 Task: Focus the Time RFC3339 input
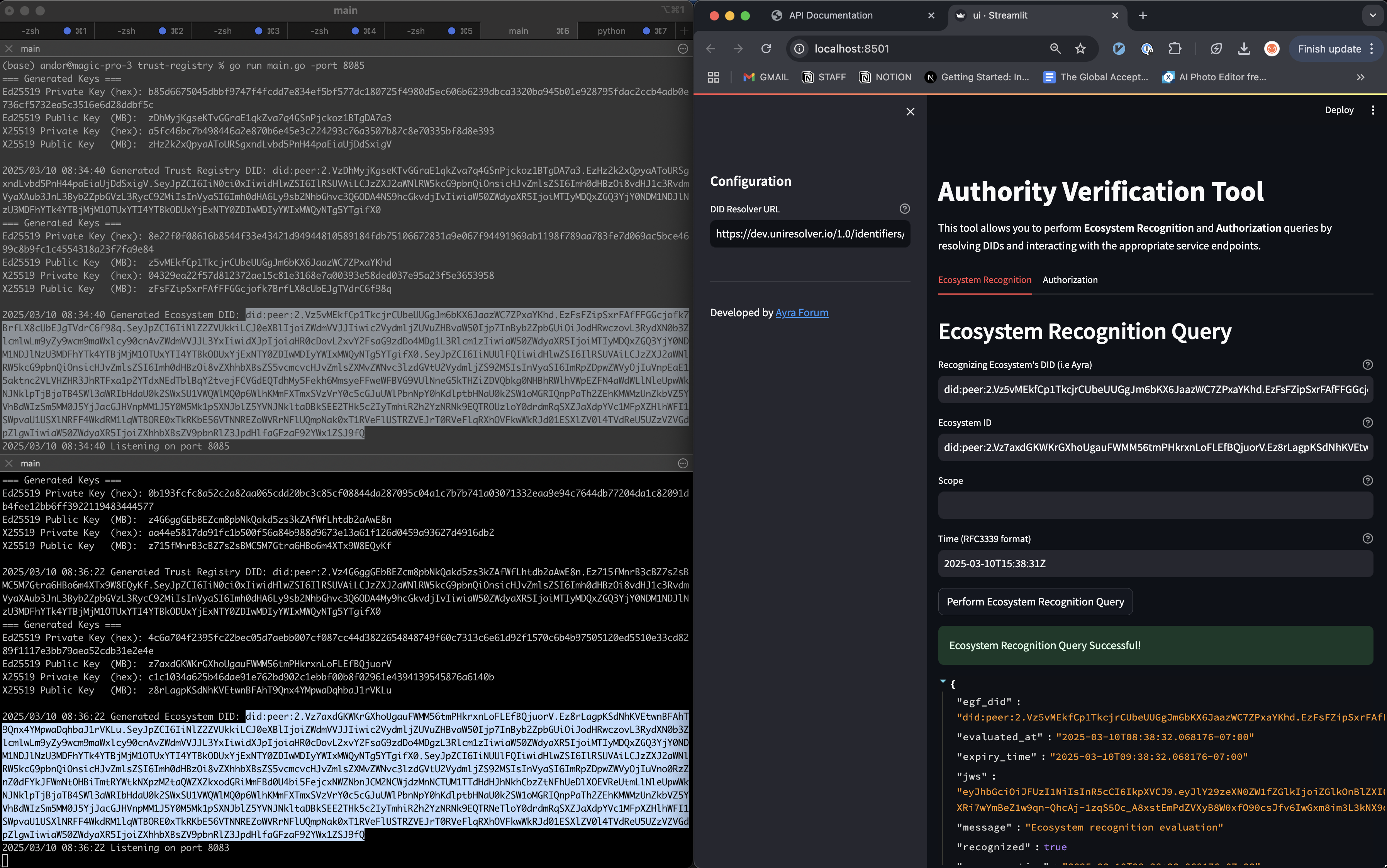pyautogui.click(x=1155, y=564)
